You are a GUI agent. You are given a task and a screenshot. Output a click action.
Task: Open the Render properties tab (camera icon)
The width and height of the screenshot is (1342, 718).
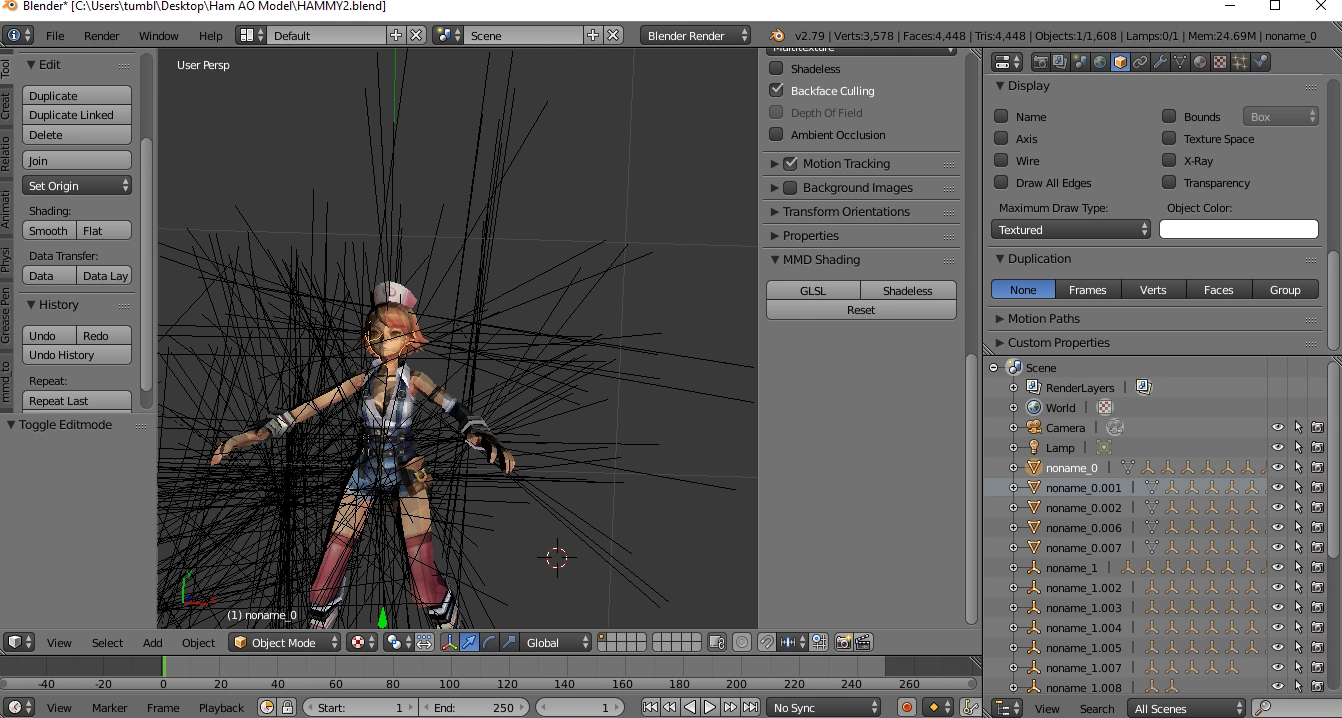1040,62
